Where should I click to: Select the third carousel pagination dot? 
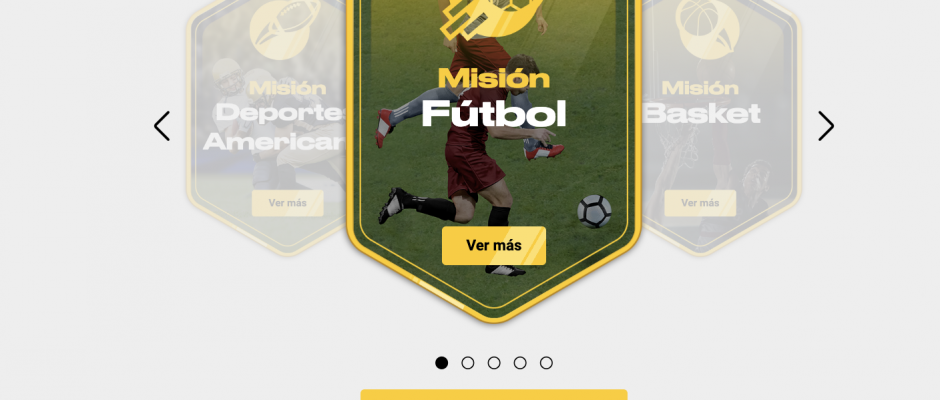point(494,363)
